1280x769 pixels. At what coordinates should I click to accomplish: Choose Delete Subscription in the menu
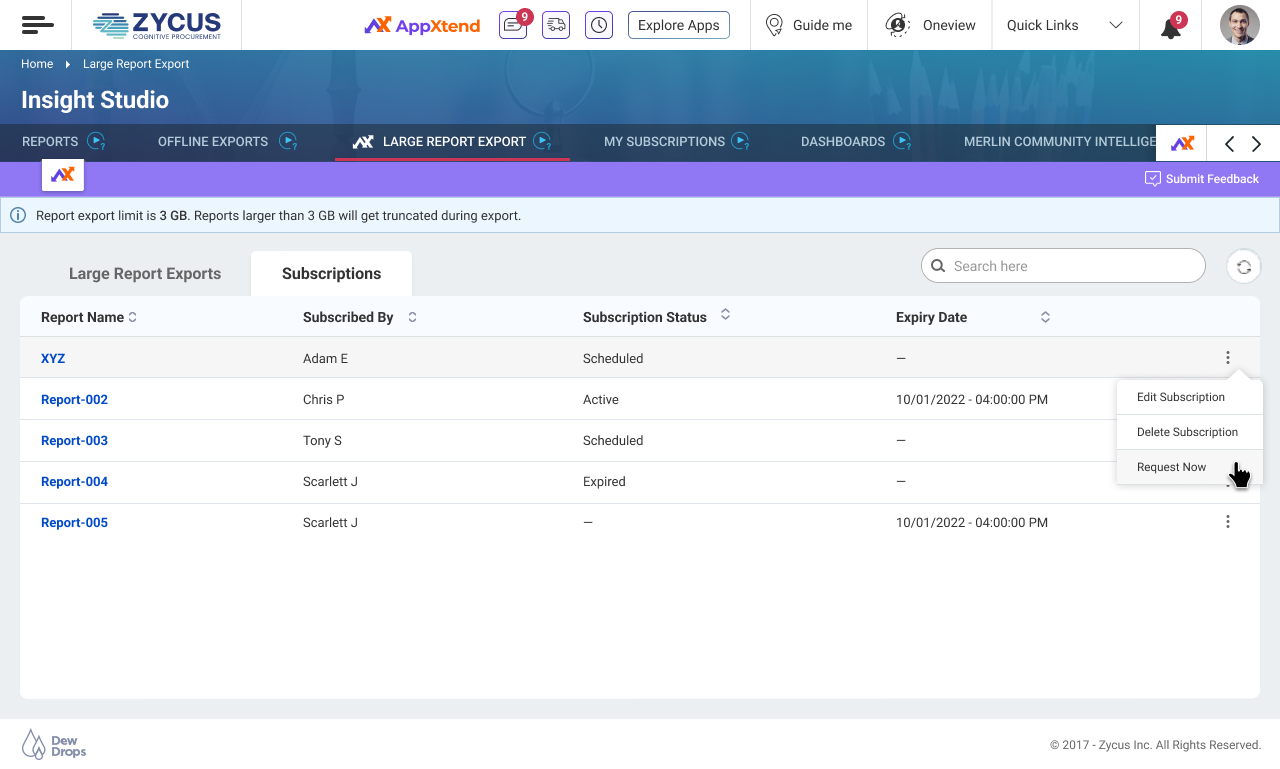point(1187,432)
